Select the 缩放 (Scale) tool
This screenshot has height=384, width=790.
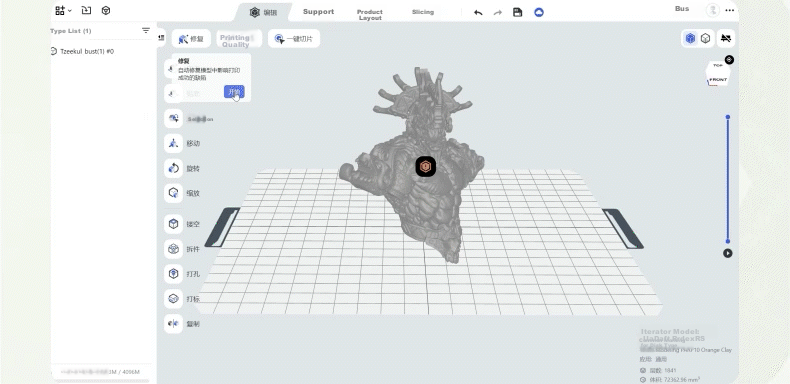[173, 193]
